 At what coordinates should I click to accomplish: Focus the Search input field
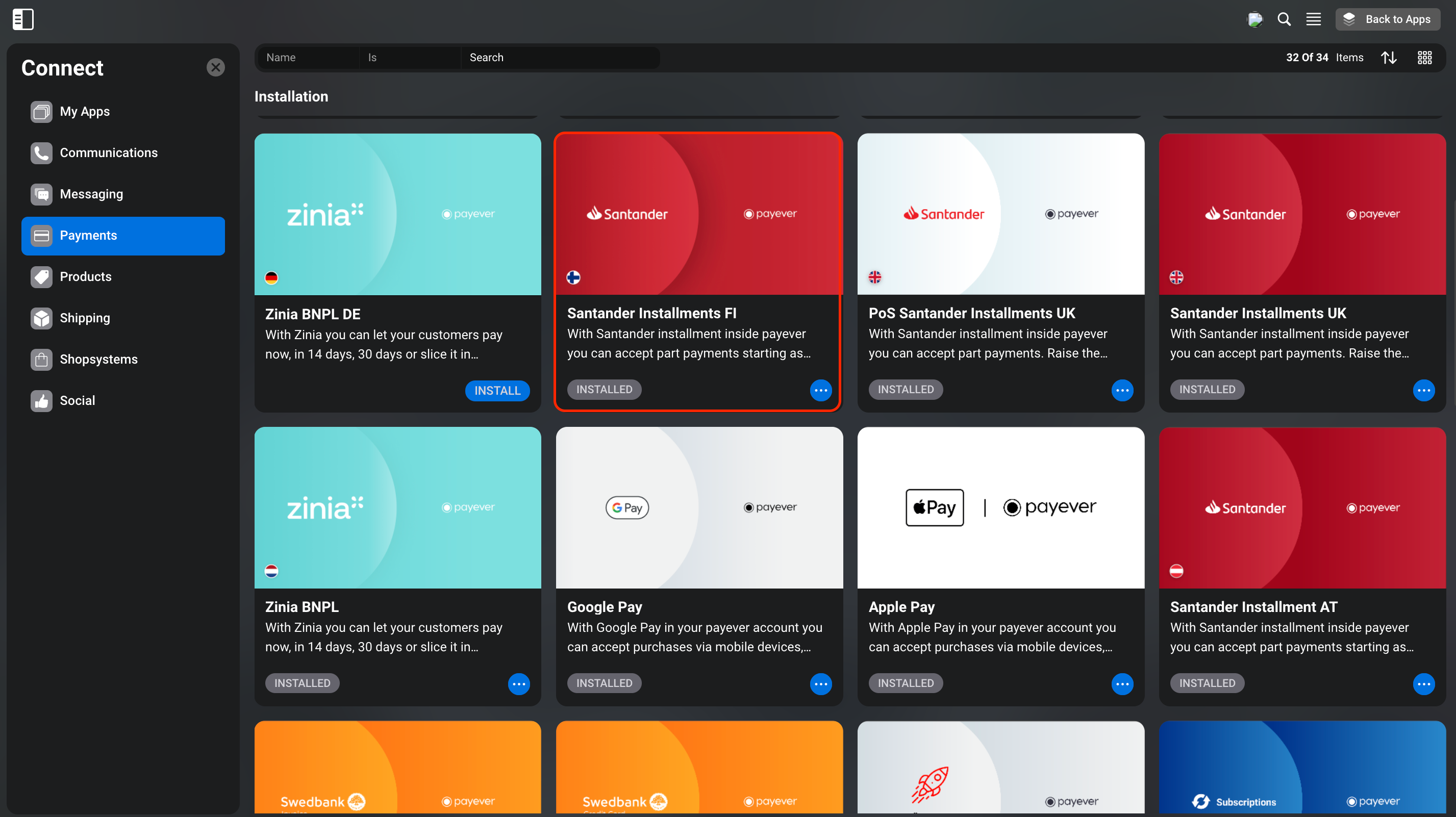[560, 58]
